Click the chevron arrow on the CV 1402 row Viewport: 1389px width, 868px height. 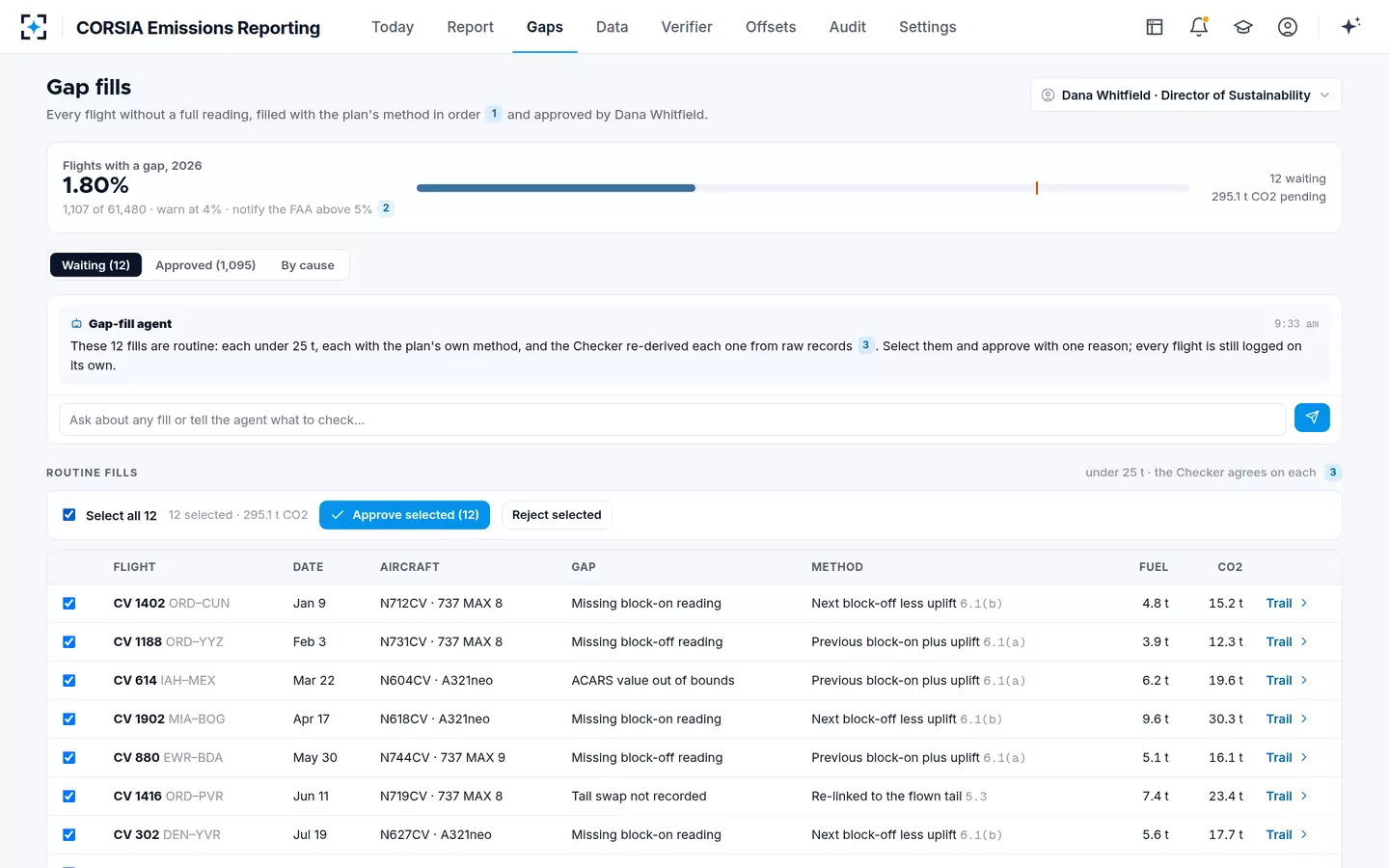(1304, 603)
